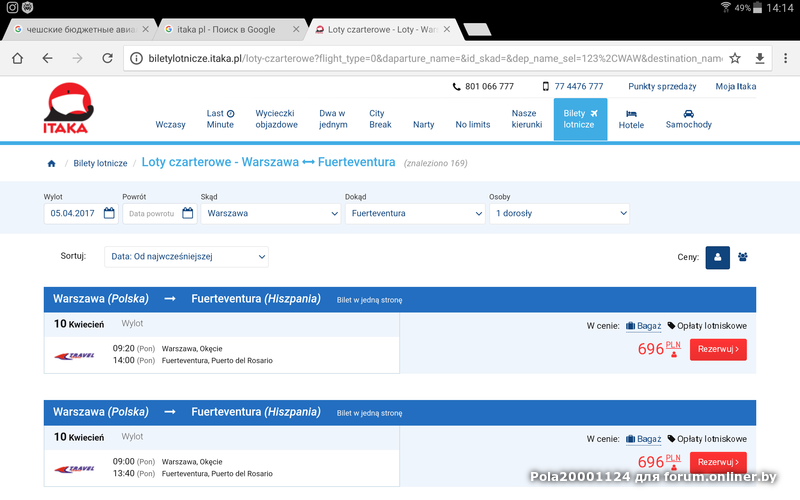
Task: Click the Itaka logo
Action: (x=68, y=108)
